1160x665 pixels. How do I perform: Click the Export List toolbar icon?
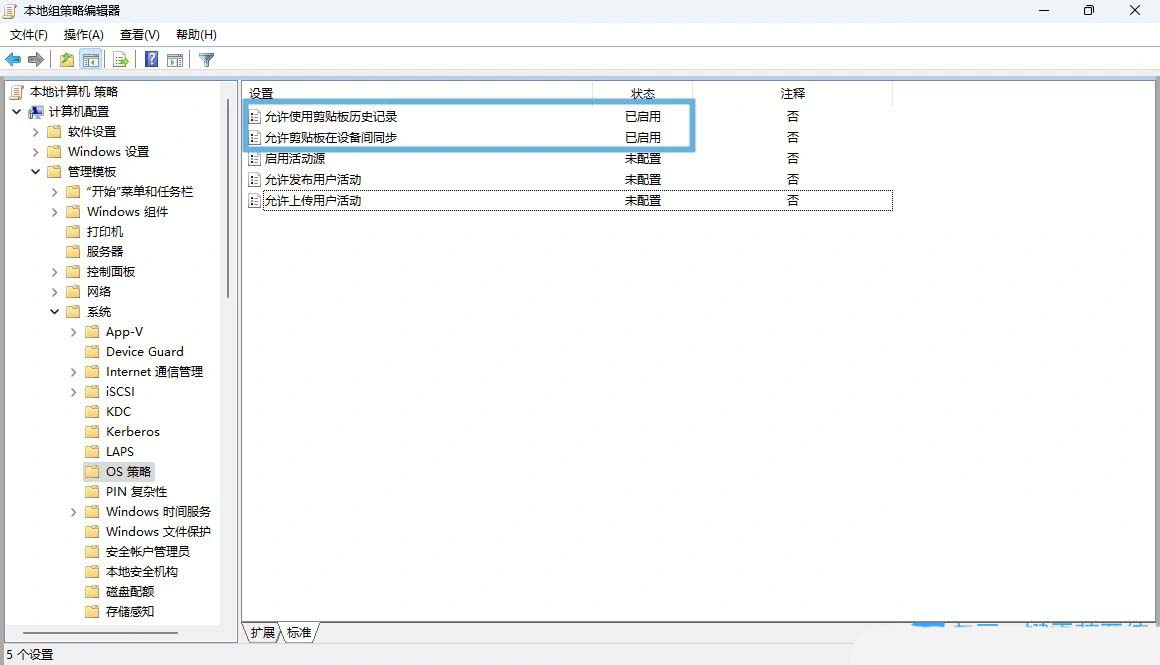[121, 60]
